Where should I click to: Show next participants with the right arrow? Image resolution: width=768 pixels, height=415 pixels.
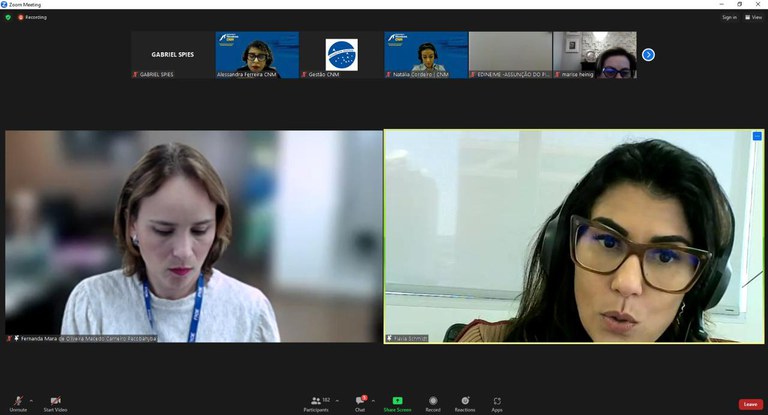pos(648,55)
